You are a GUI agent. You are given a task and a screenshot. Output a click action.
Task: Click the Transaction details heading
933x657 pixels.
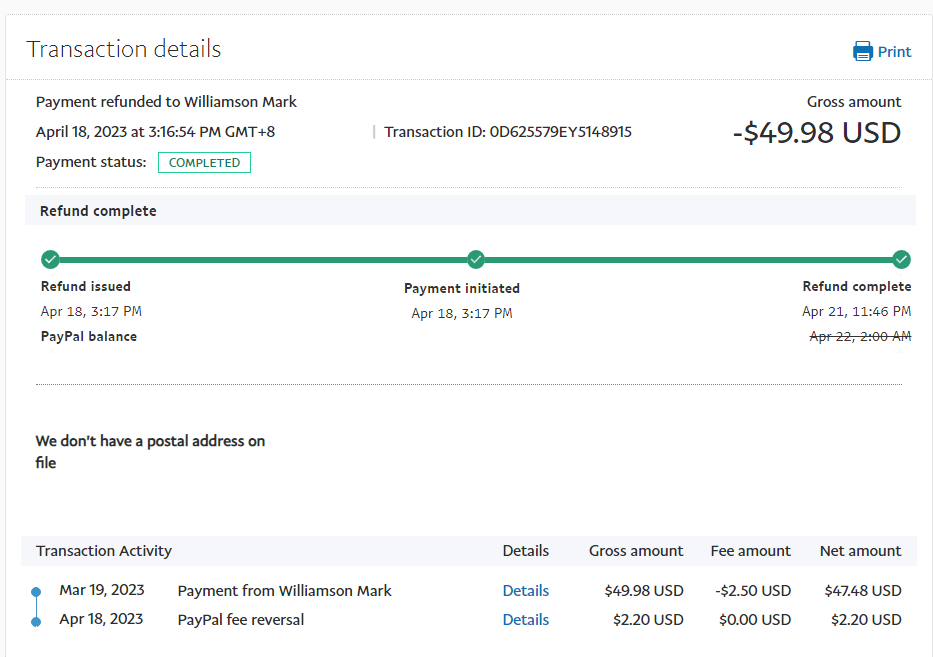click(124, 49)
